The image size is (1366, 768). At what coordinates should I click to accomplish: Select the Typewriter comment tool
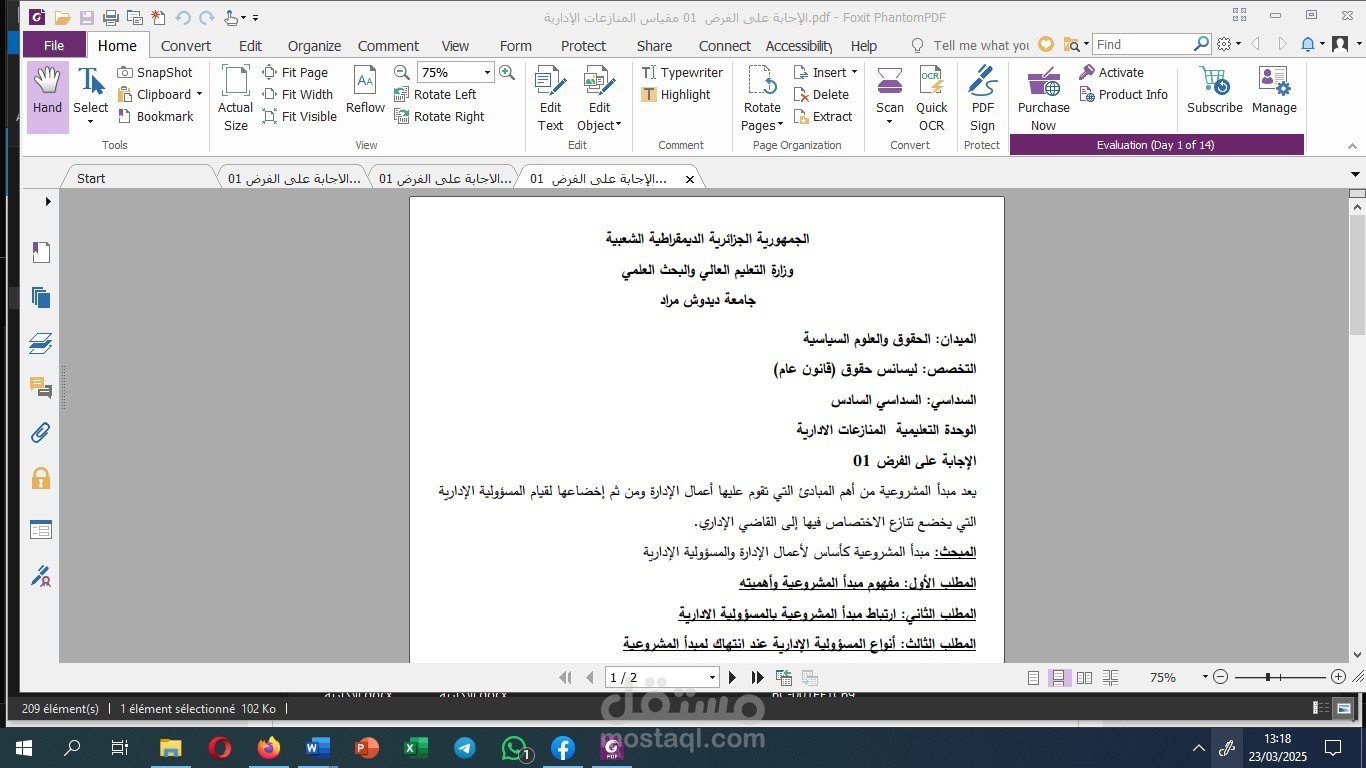pyautogui.click(x=682, y=72)
